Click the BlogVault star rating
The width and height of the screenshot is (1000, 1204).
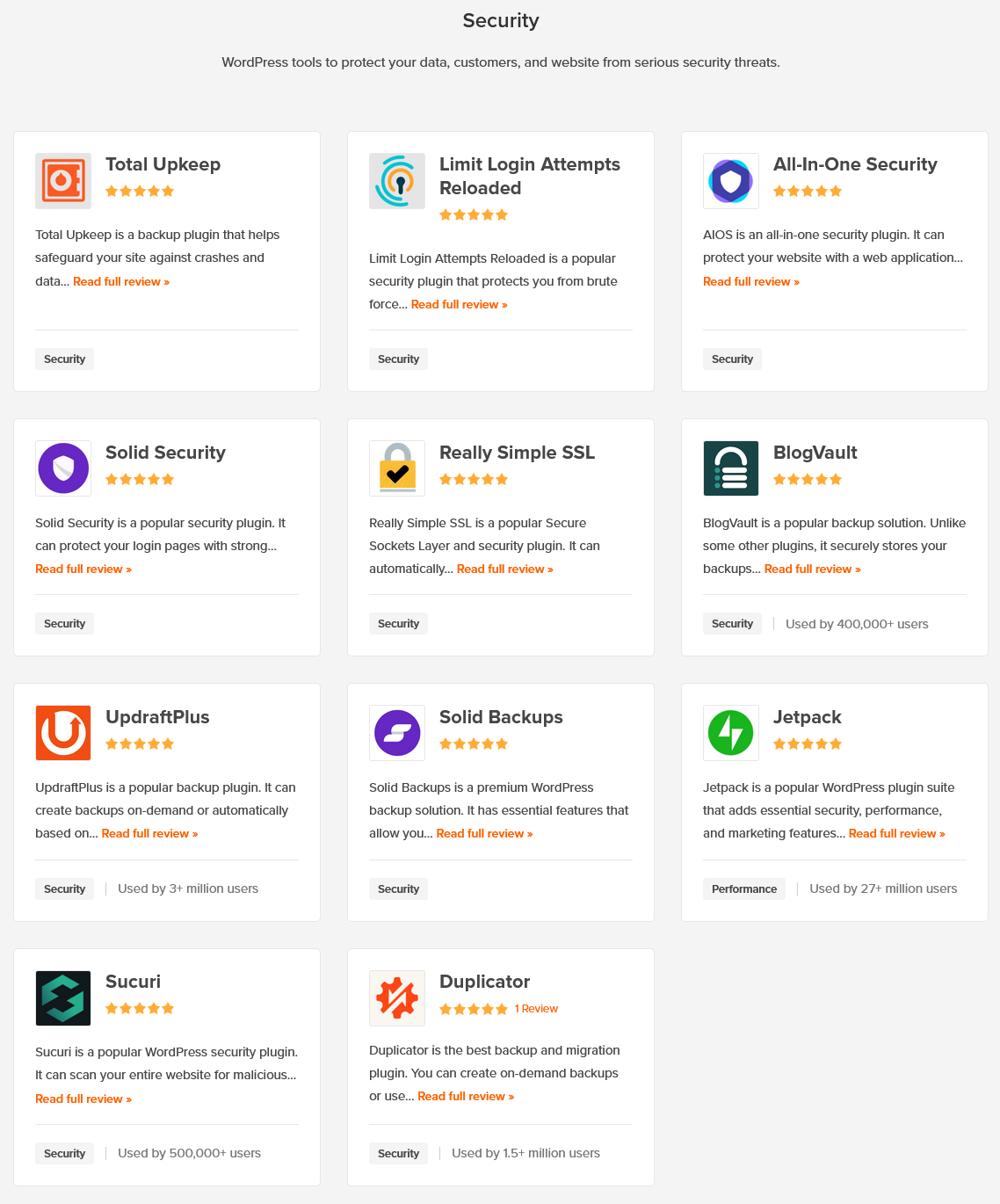[808, 479]
